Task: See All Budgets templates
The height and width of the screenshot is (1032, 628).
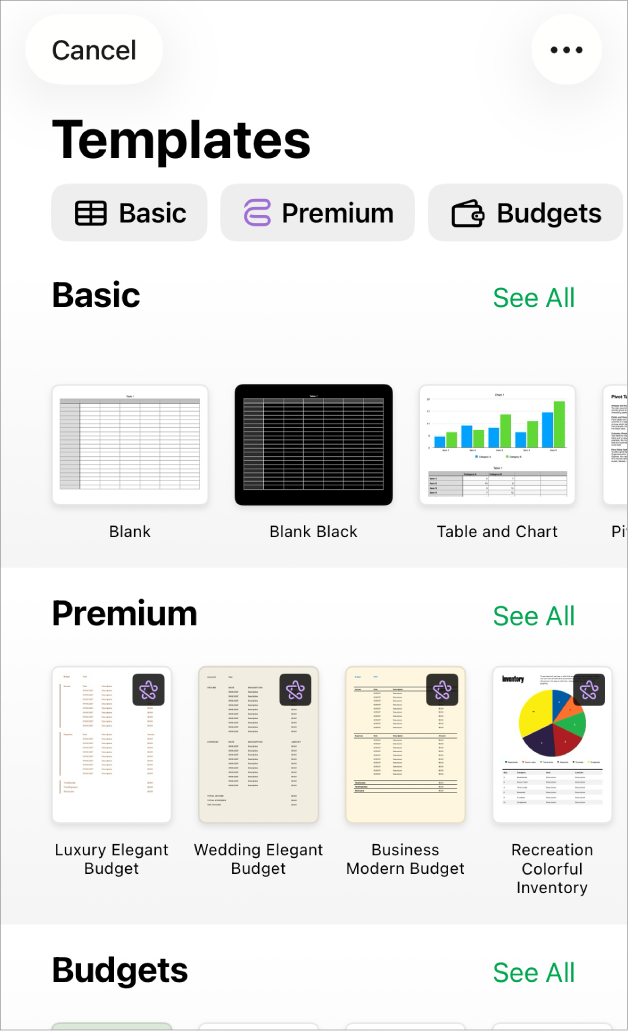Action: click(x=533, y=972)
